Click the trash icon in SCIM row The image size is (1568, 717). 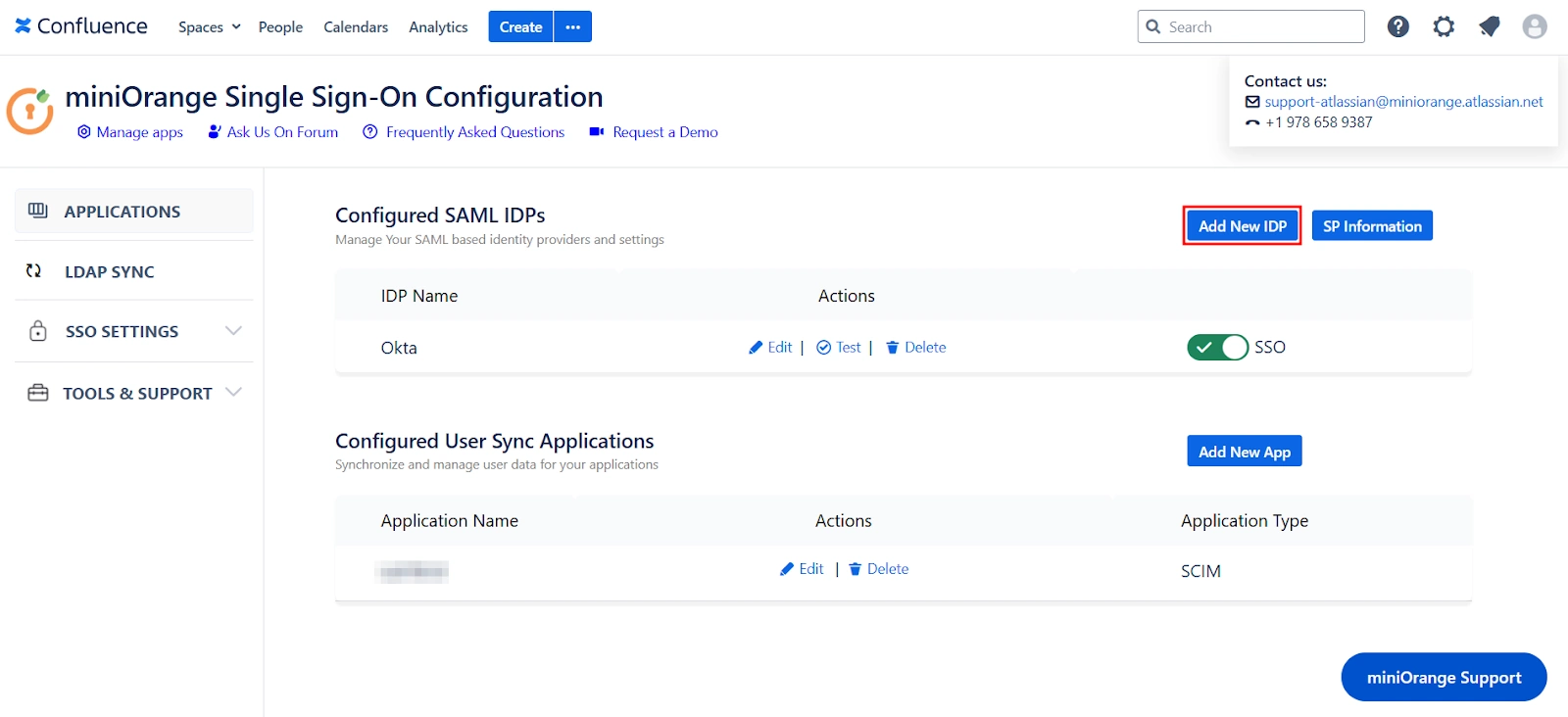[856, 569]
